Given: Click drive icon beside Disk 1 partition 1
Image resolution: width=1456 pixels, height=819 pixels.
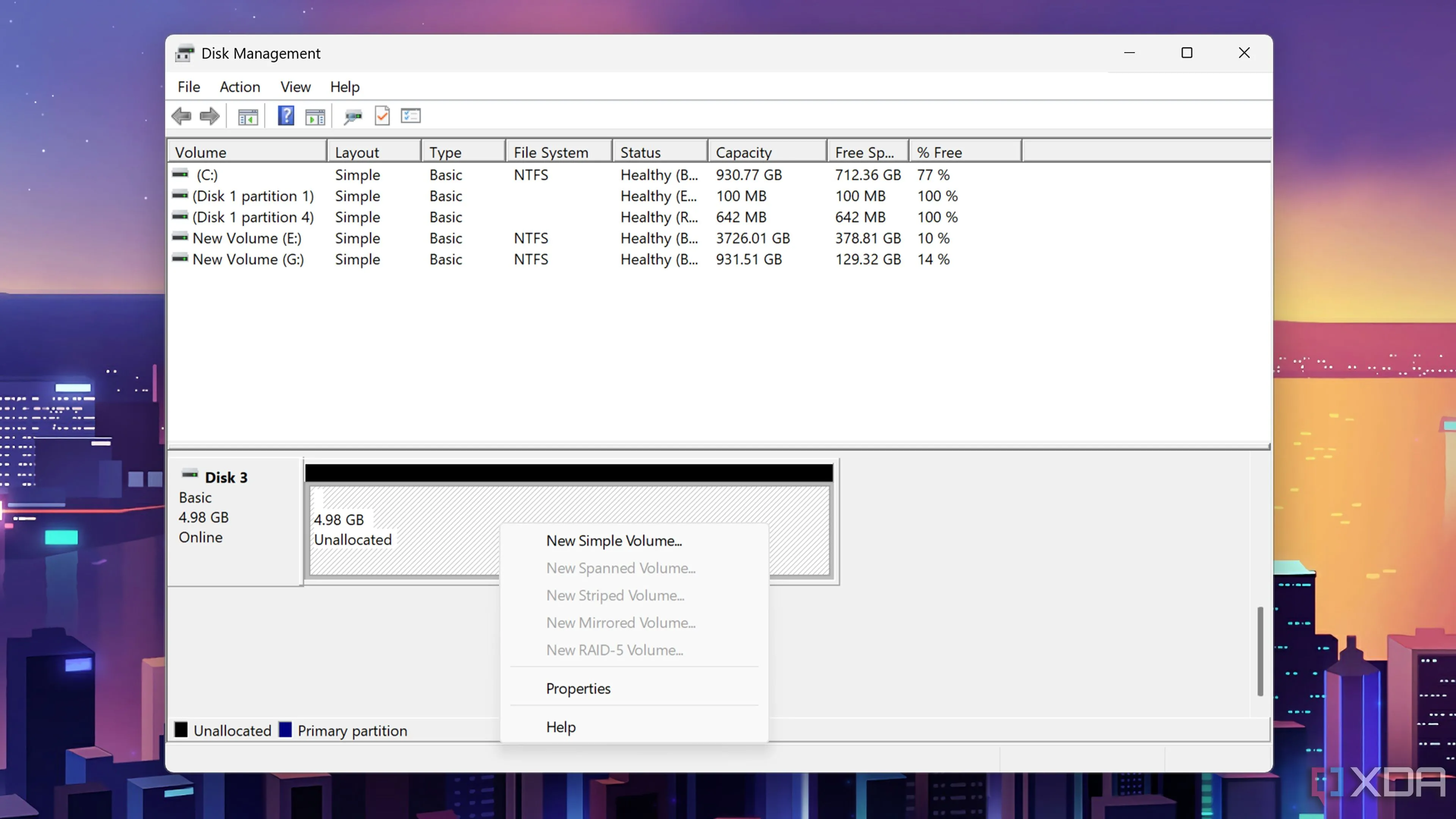Looking at the screenshot, I should point(180,195).
